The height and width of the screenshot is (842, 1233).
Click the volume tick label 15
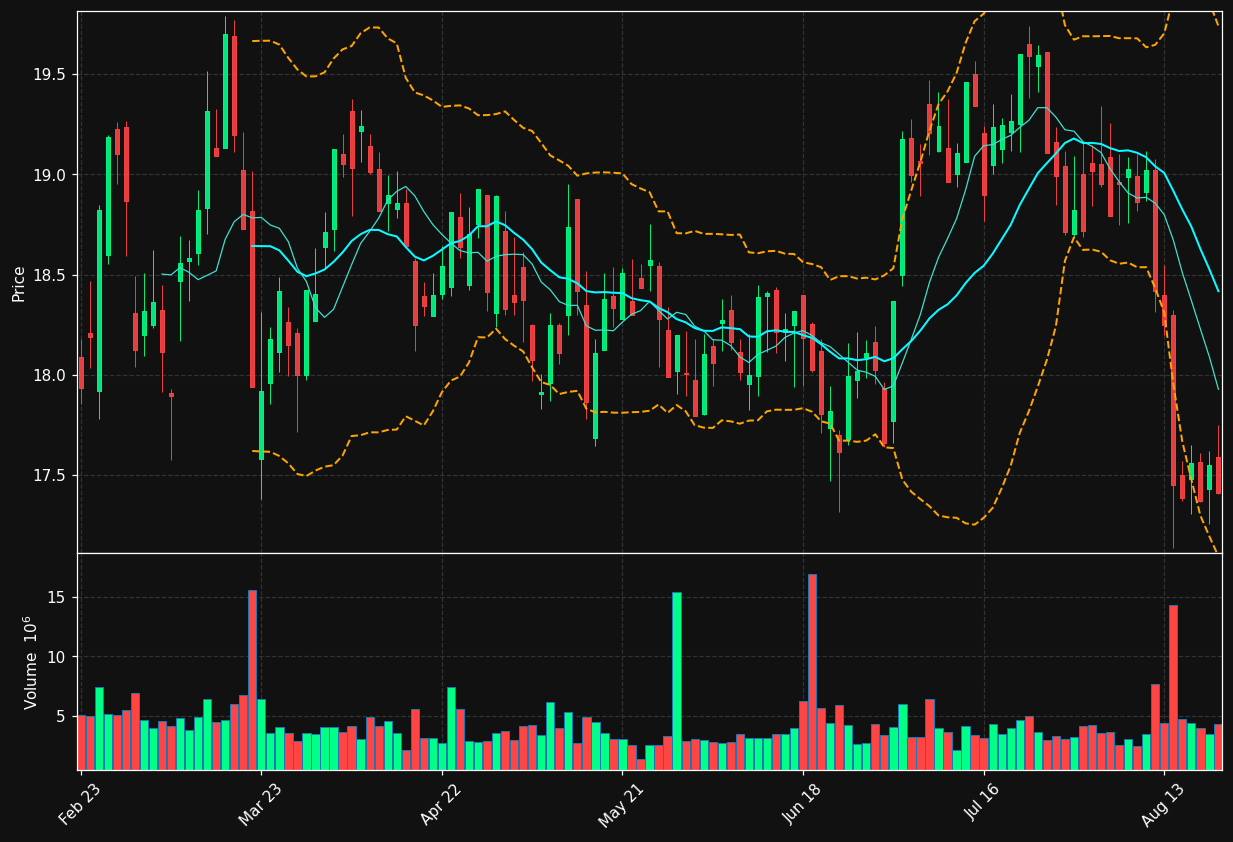59,598
